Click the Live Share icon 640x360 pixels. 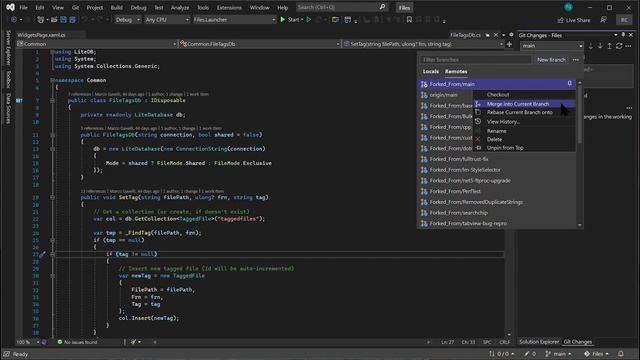click(x=560, y=20)
